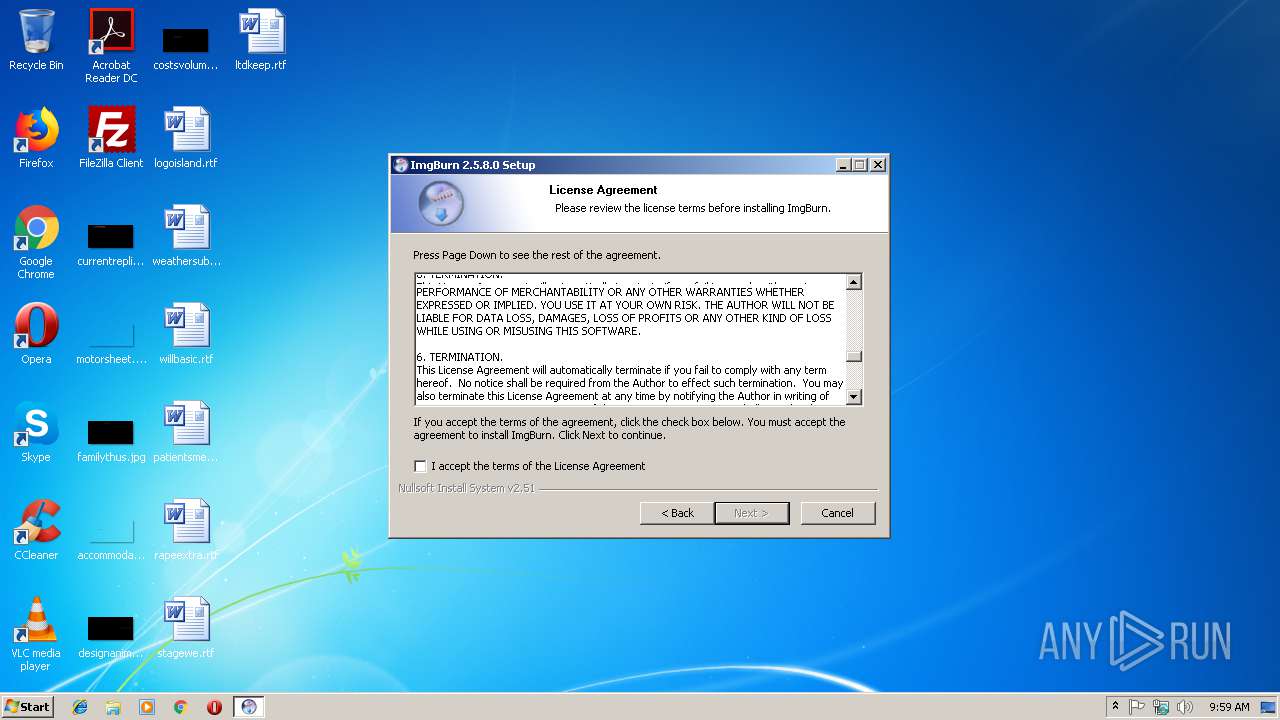Viewport: 1280px width, 720px height.
Task: Launch the Opera desktop shortcut
Action: click(36, 334)
